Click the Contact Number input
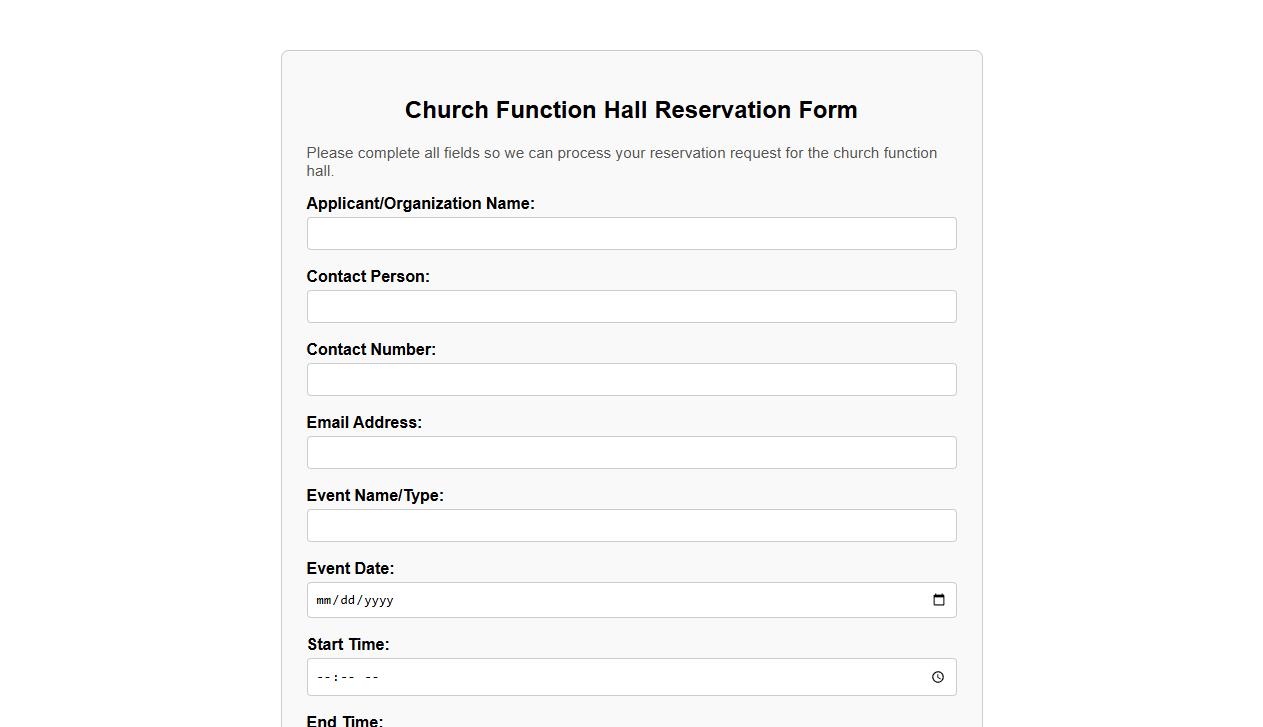This screenshot has width=1263, height=727. coord(631,379)
